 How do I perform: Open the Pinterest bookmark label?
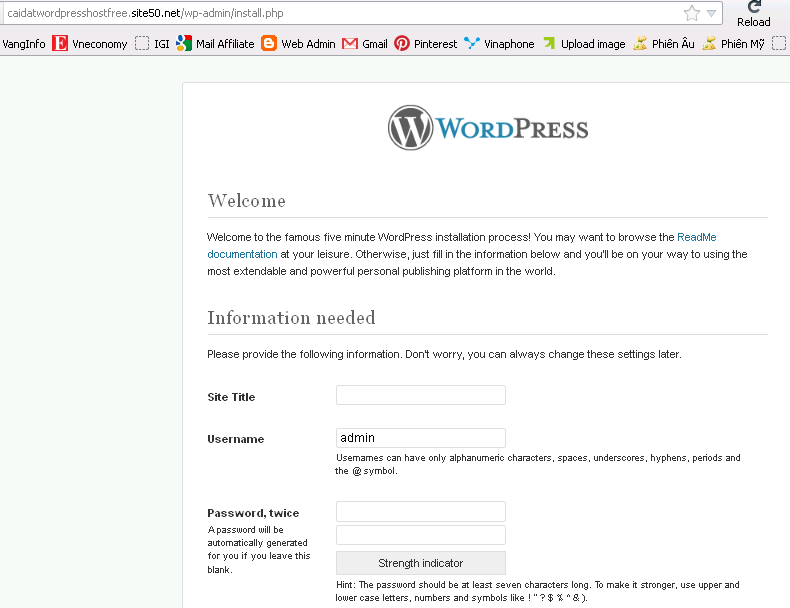[435, 44]
